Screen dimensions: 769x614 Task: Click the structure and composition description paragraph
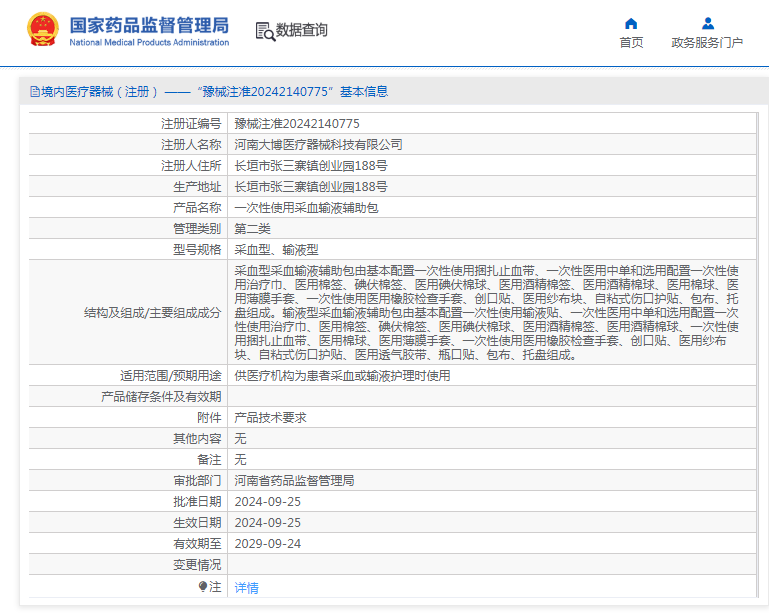487,313
